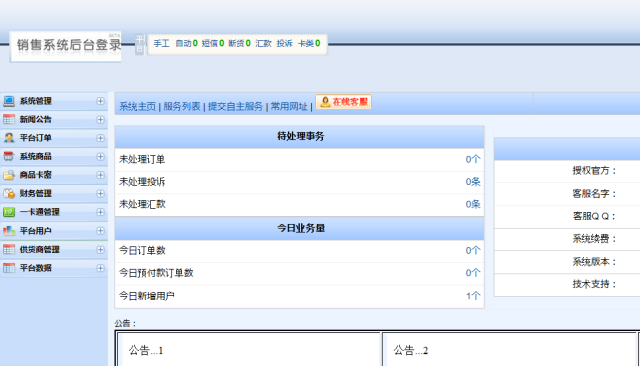This screenshot has height=366, width=640.
Task: Open the 系统管理 sidebar menu
Action: pos(54,101)
